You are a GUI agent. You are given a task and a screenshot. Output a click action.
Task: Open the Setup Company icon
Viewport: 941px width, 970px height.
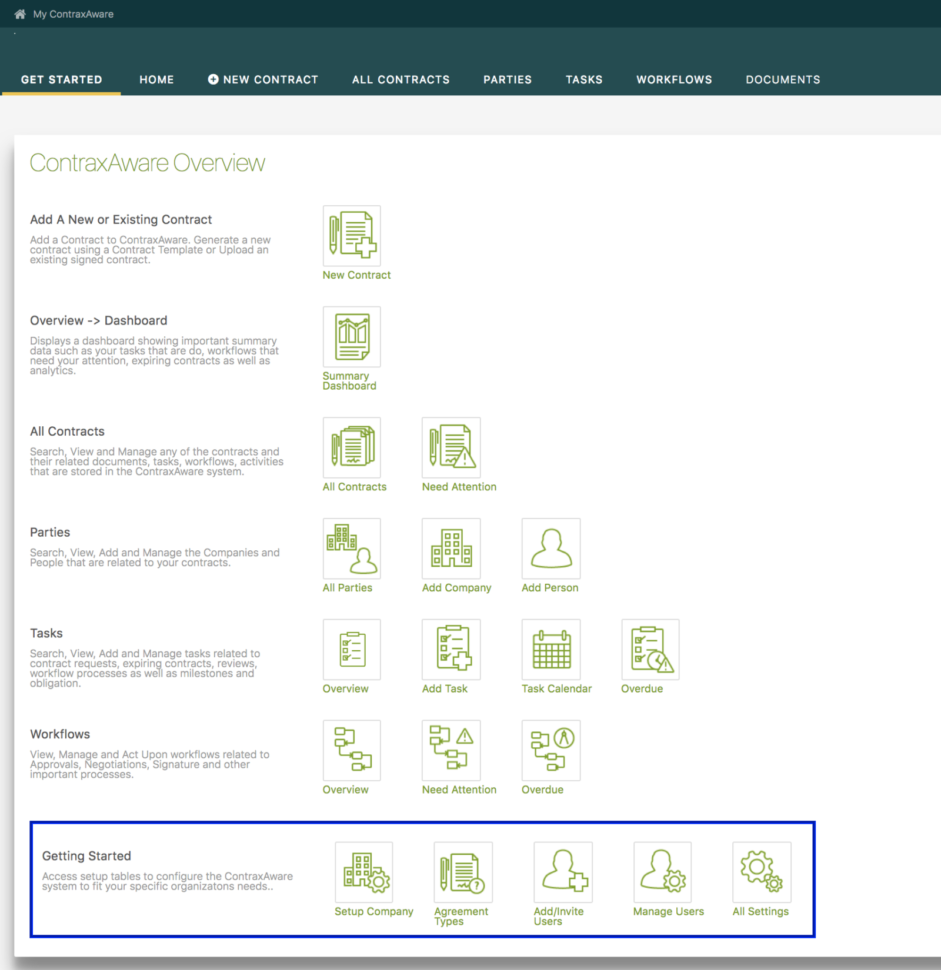[x=364, y=871]
